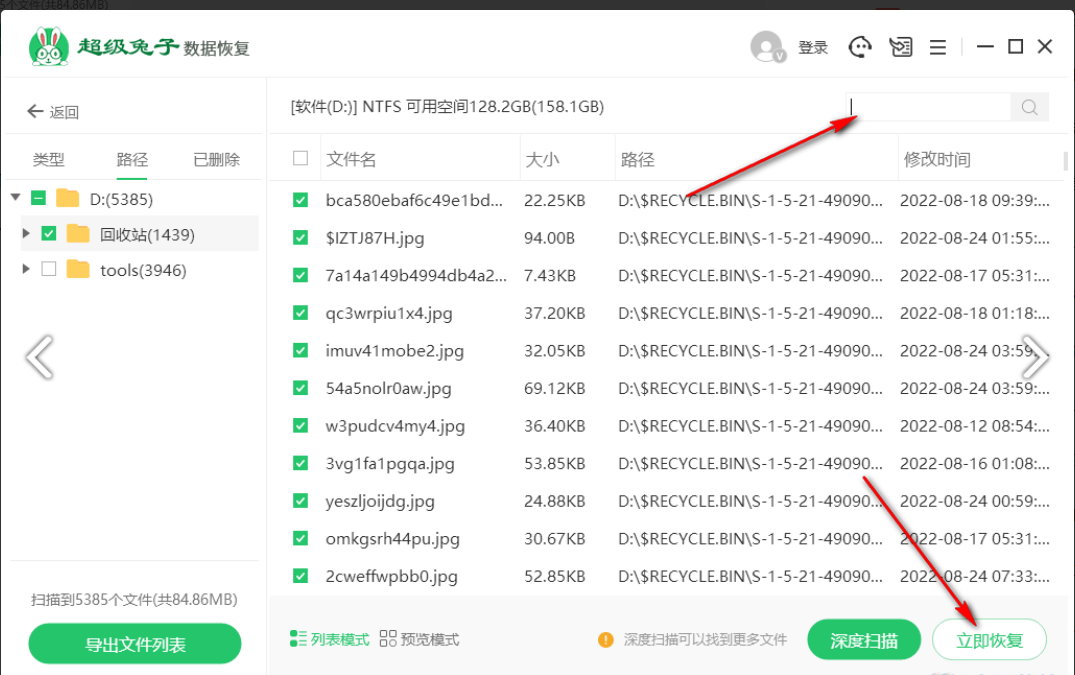The height and width of the screenshot is (675, 1075).
Task: Uncheck the 回收站(1439) tree checkbox
Action: click(x=49, y=234)
